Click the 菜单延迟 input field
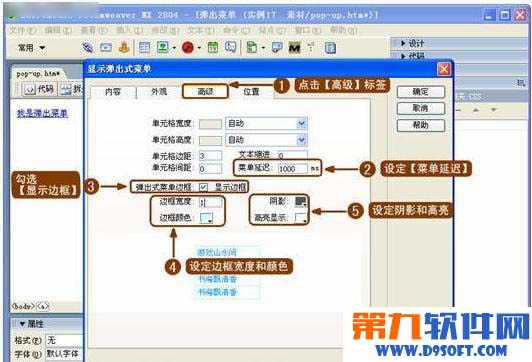Viewport: 532px width, 362px height. (293, 169)
